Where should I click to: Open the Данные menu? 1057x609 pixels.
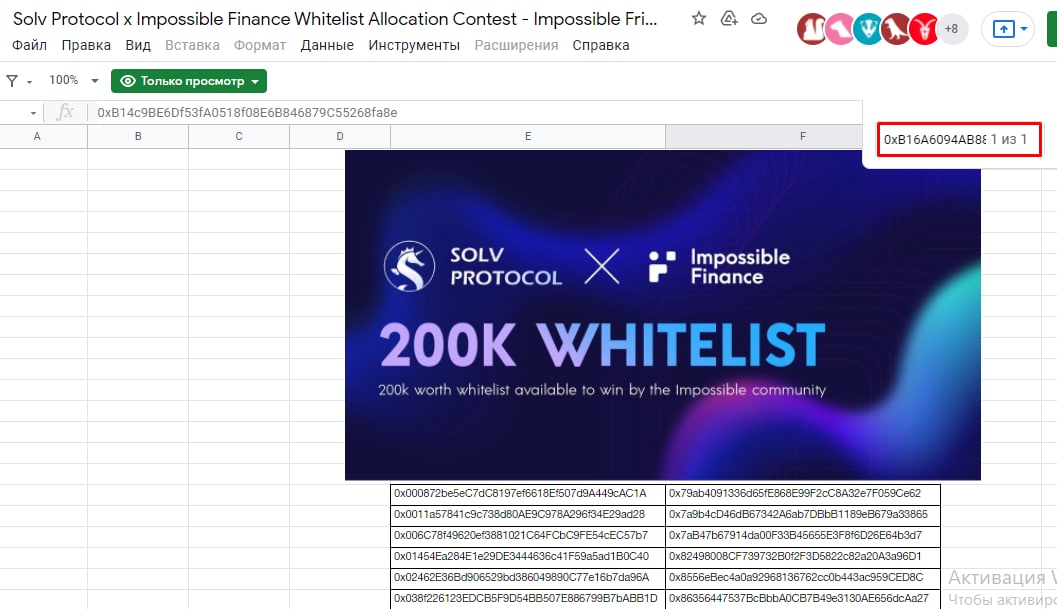click(x=327, y=45)
